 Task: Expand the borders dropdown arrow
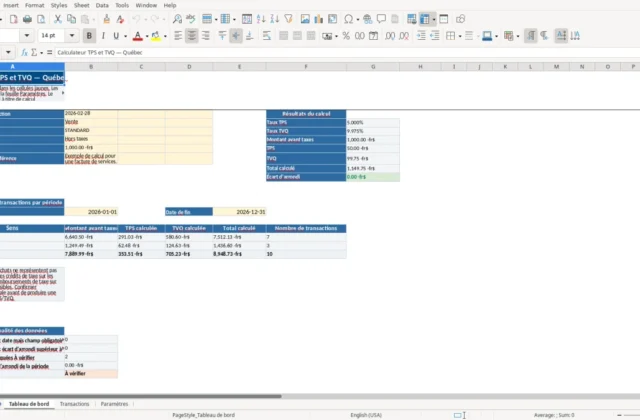460,36
